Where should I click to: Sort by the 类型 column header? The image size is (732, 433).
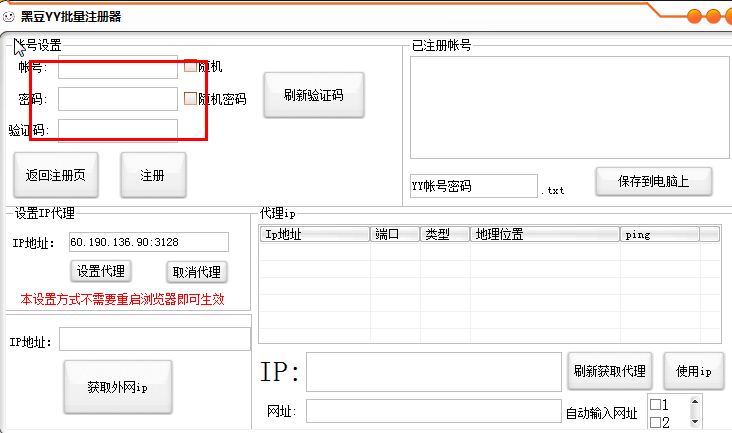(445, 234)
